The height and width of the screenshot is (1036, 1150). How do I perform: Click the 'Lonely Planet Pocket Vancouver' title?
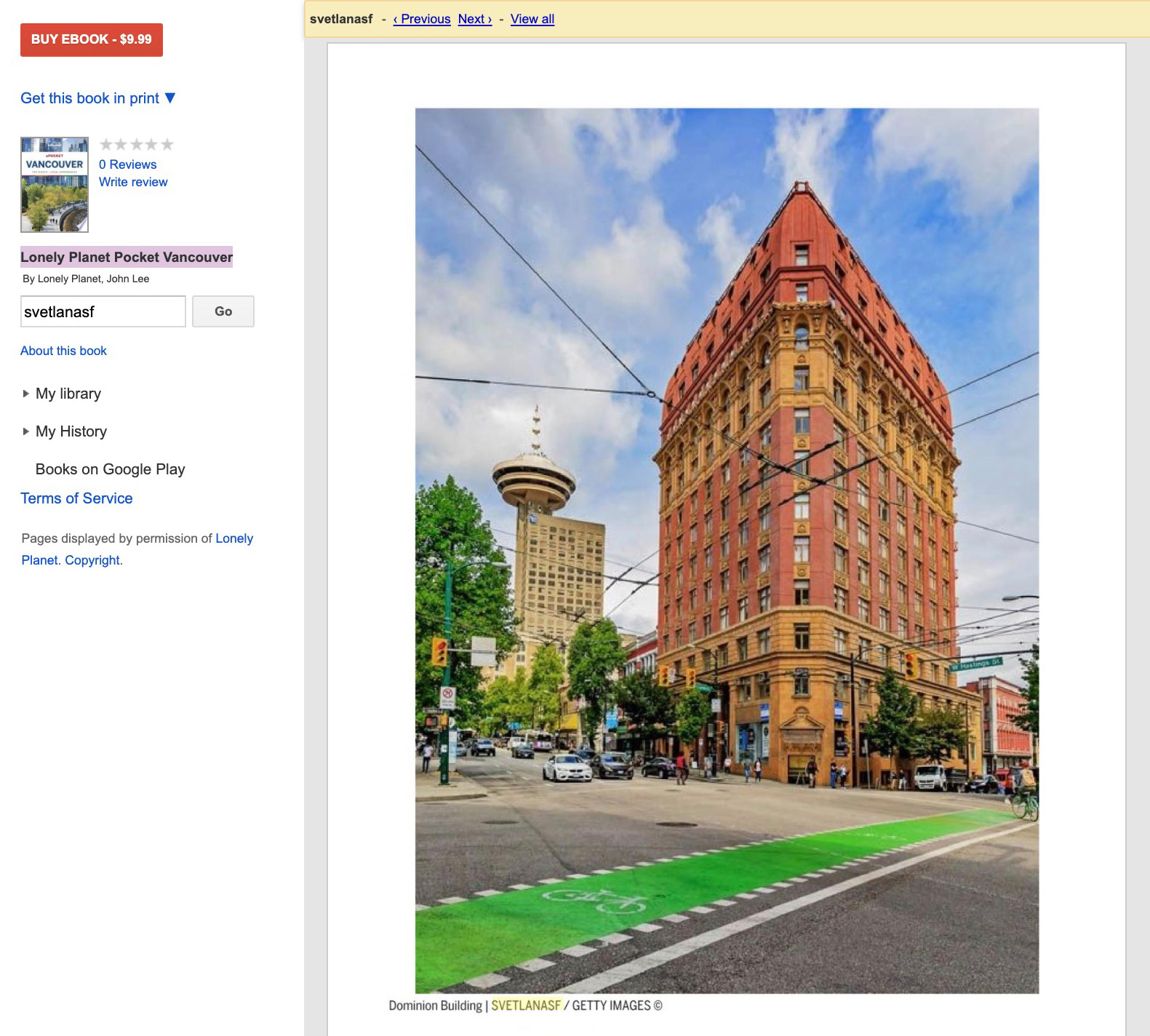coord(127,257)
